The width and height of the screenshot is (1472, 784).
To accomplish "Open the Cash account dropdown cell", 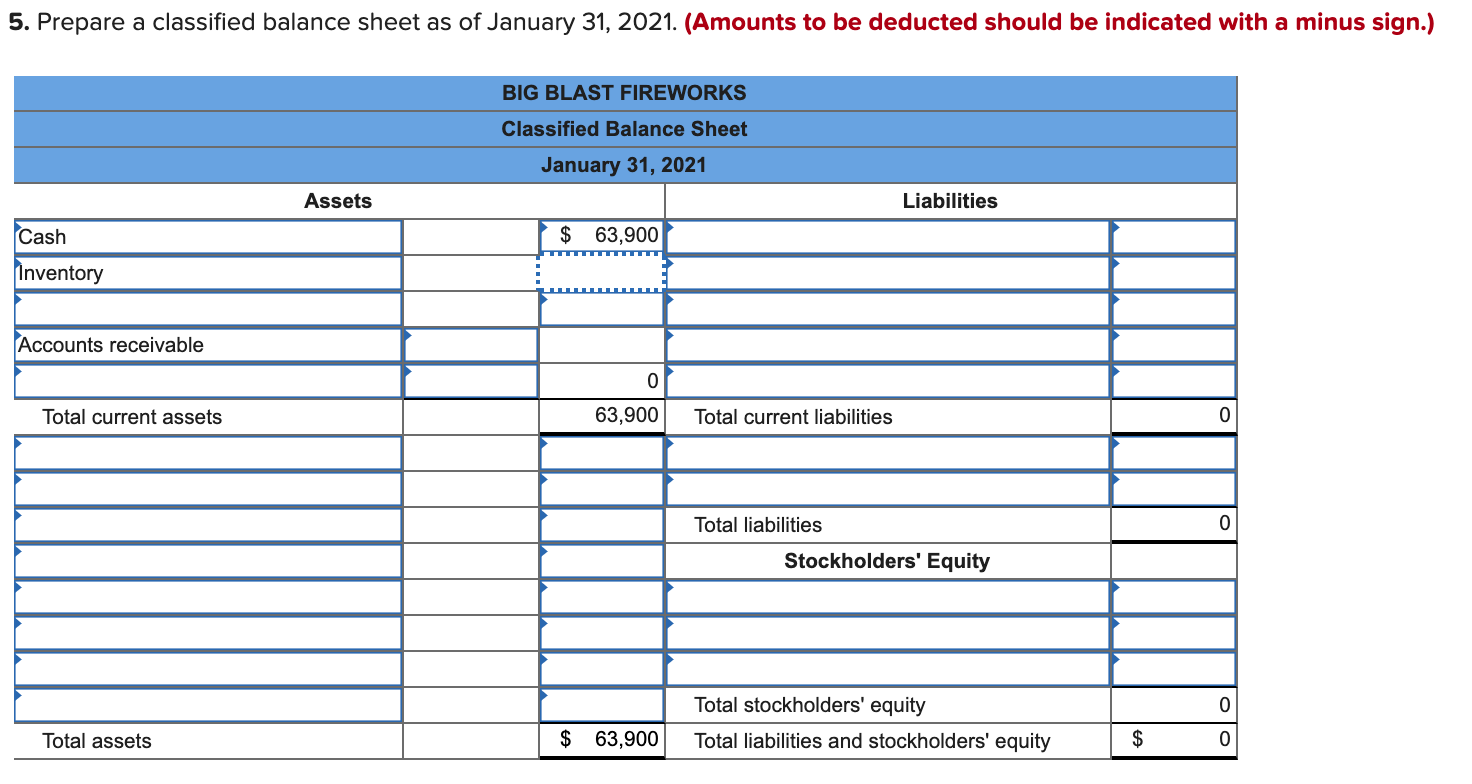I will click(208, 237).
